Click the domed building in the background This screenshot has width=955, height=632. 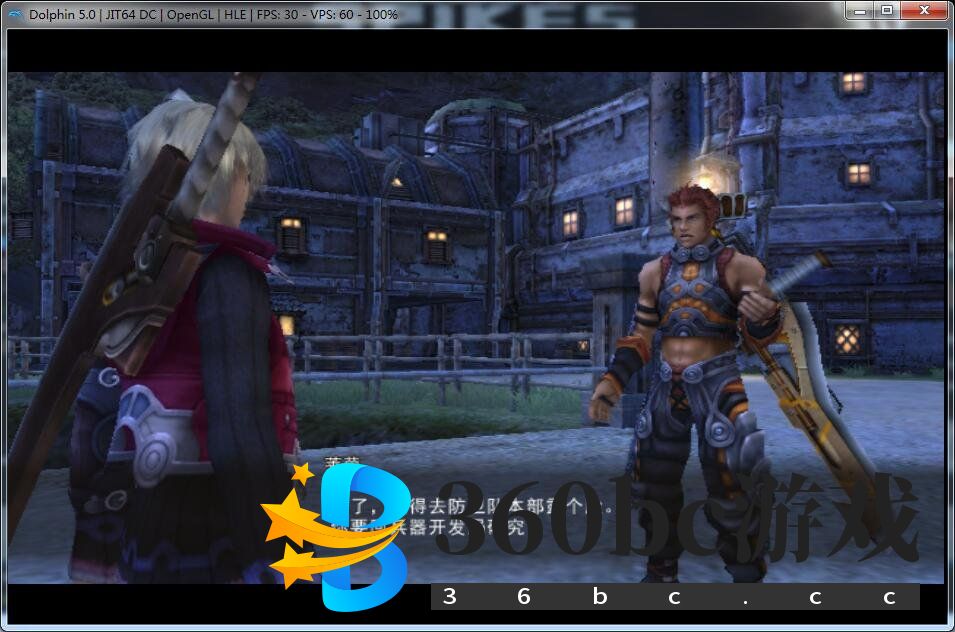point(470,130)
